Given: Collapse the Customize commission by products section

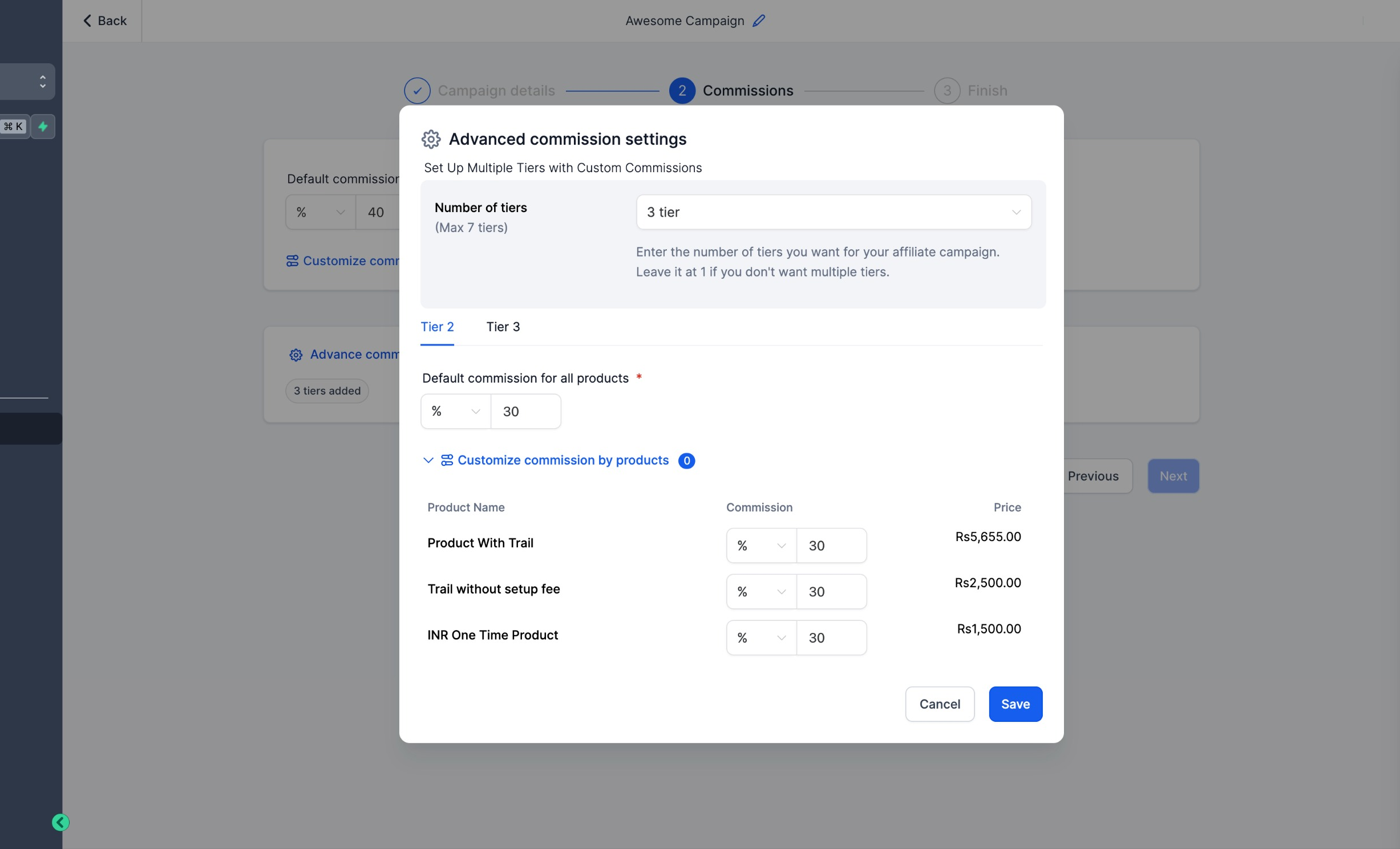Looking at the screenshot, I should click(x=428, y=460).
